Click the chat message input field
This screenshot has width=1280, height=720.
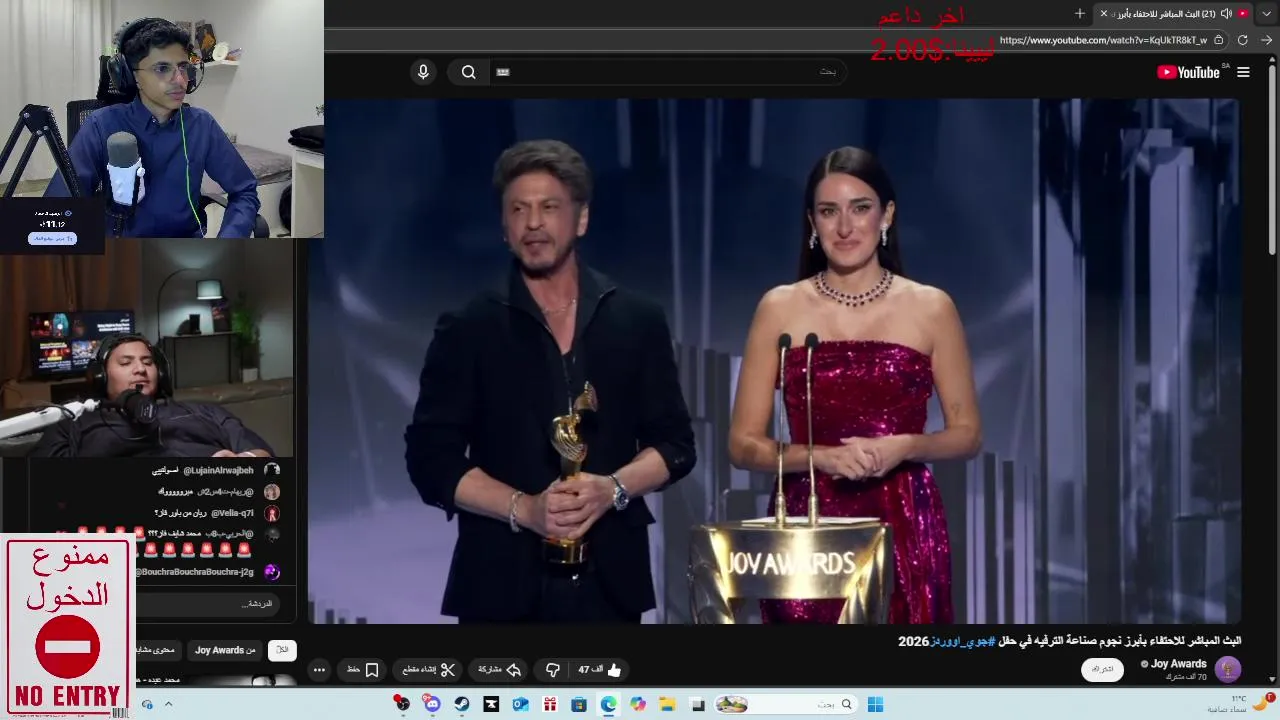tap(206, 604)
